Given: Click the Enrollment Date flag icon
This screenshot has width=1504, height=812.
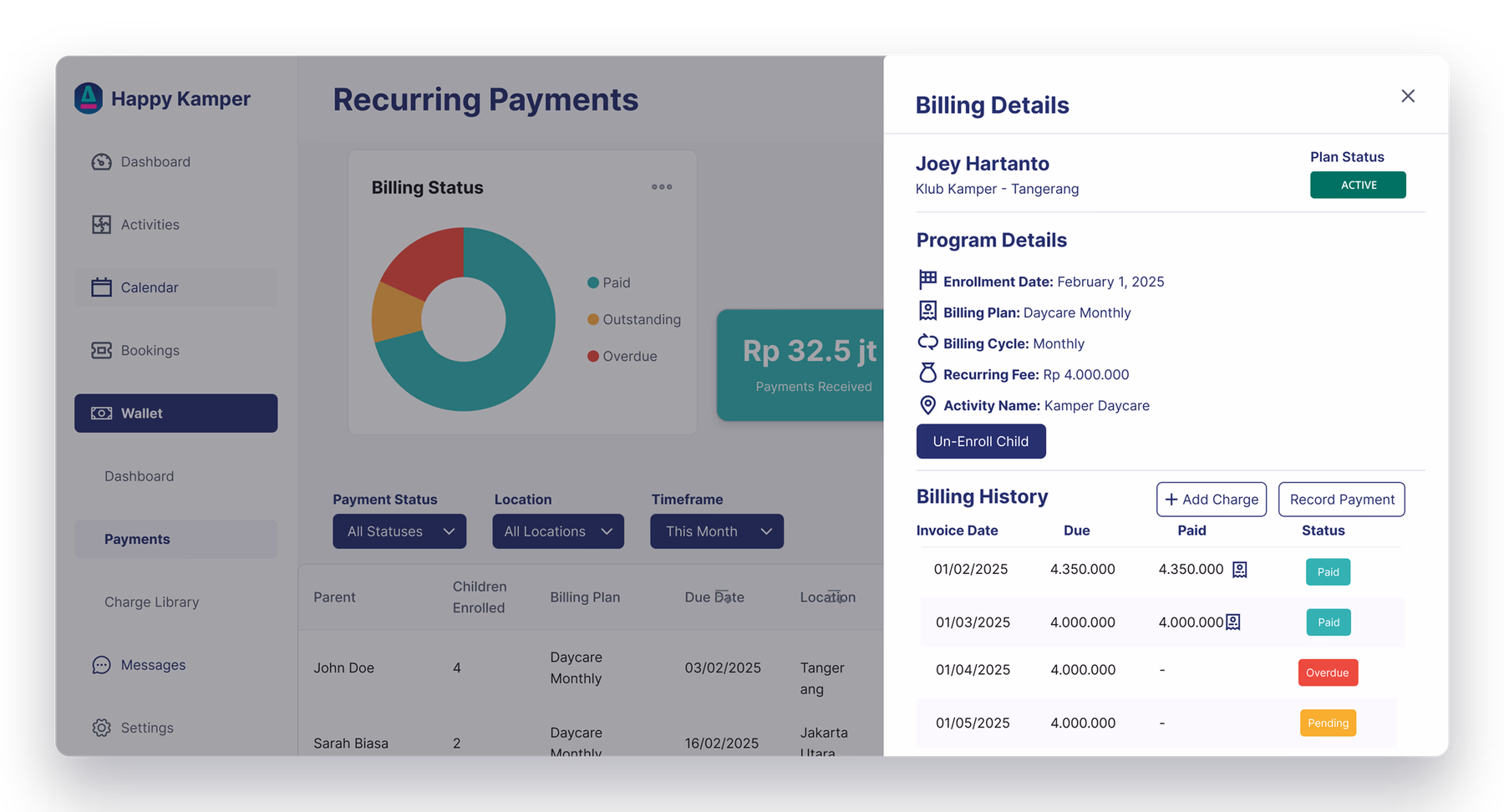Looking at the screenshot, I should pos(927,279).
